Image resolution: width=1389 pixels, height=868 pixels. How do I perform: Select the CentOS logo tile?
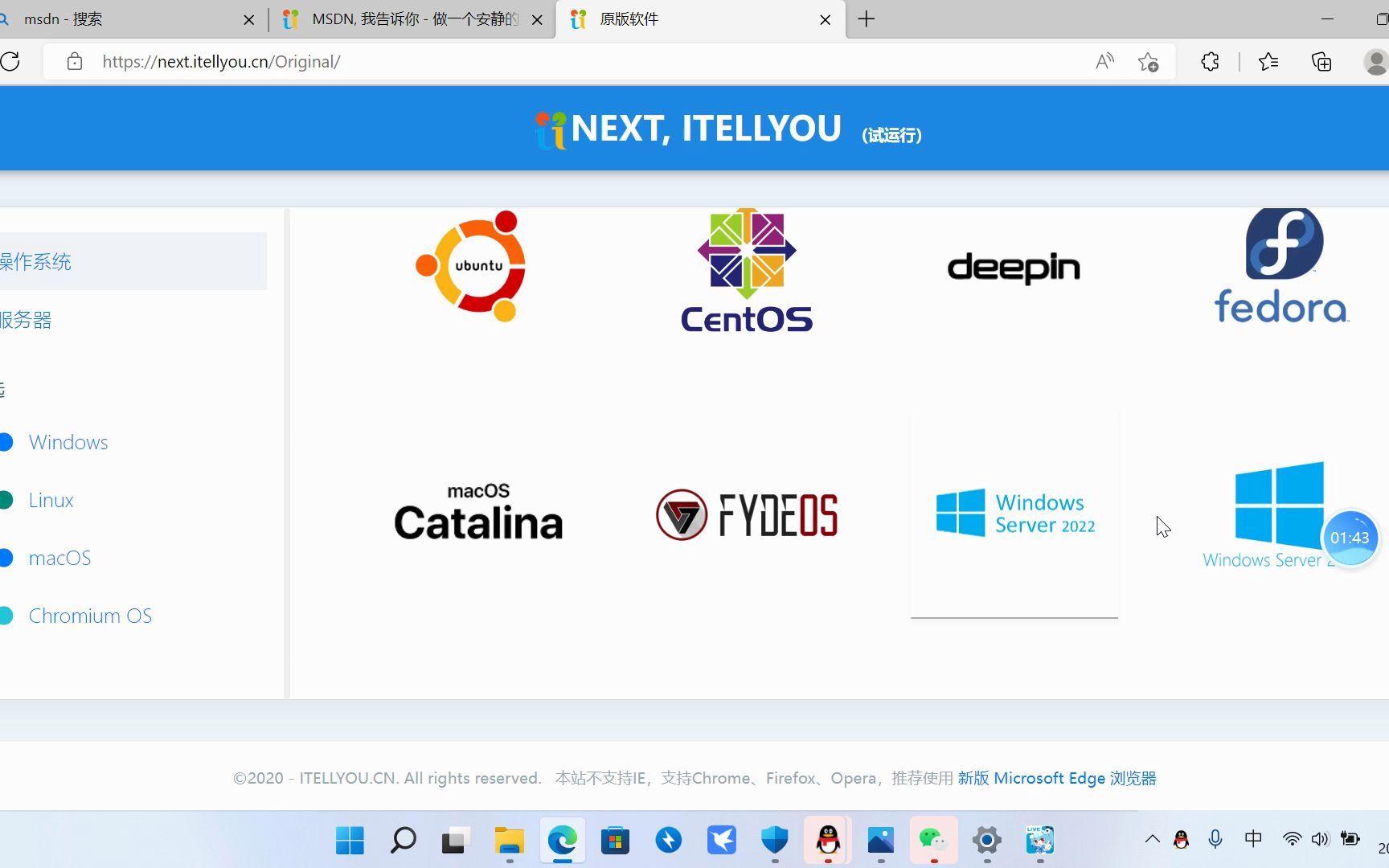[x=747, y=271]
